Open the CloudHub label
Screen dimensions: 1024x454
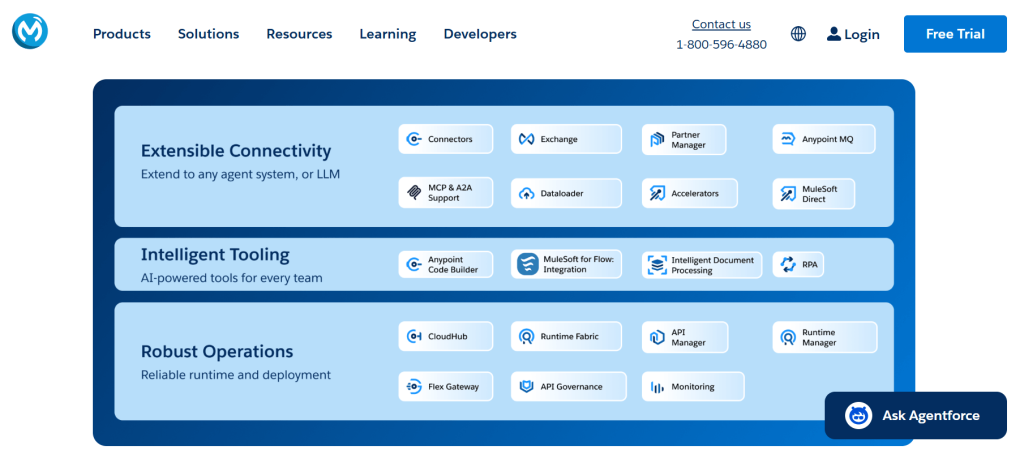[447, 336]
